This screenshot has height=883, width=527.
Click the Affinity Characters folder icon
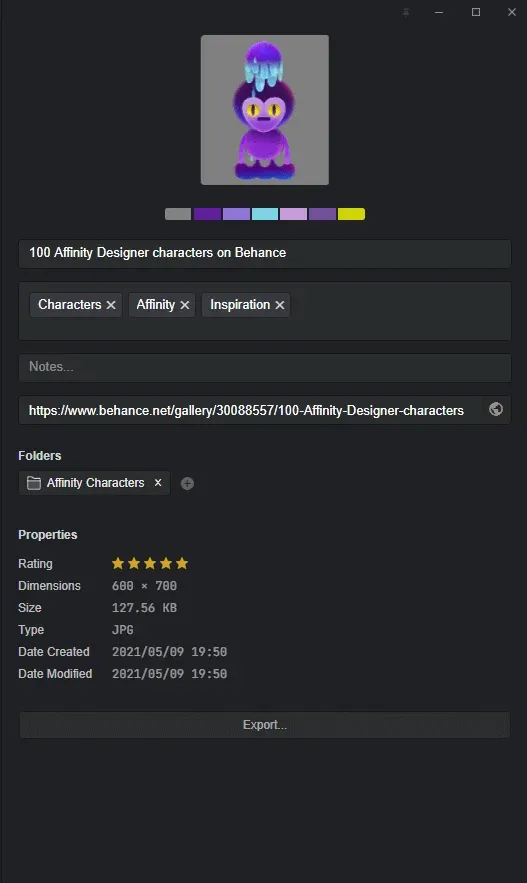click(34, 483)
